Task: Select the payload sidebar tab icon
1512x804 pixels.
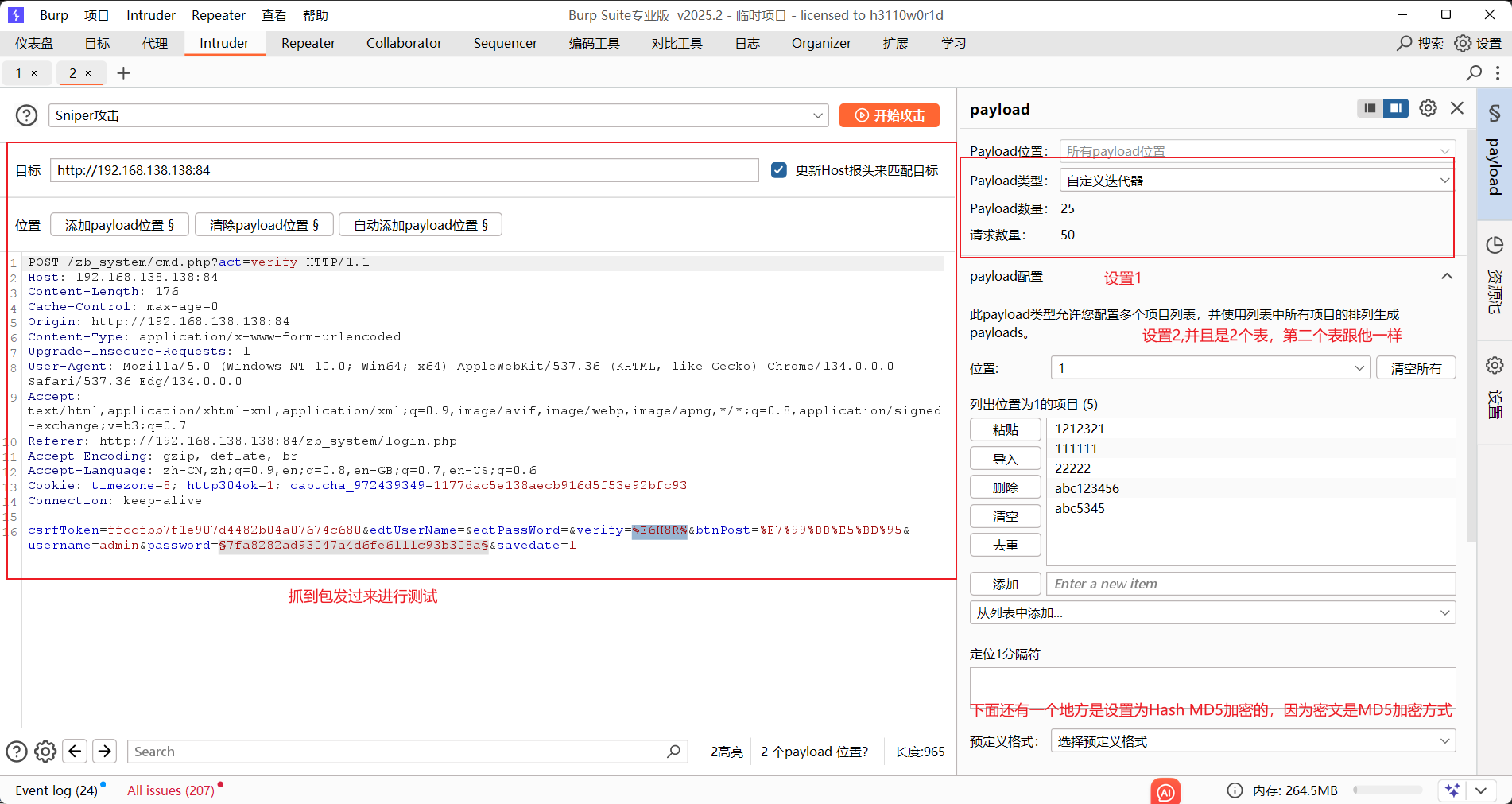Action: 1495,113
